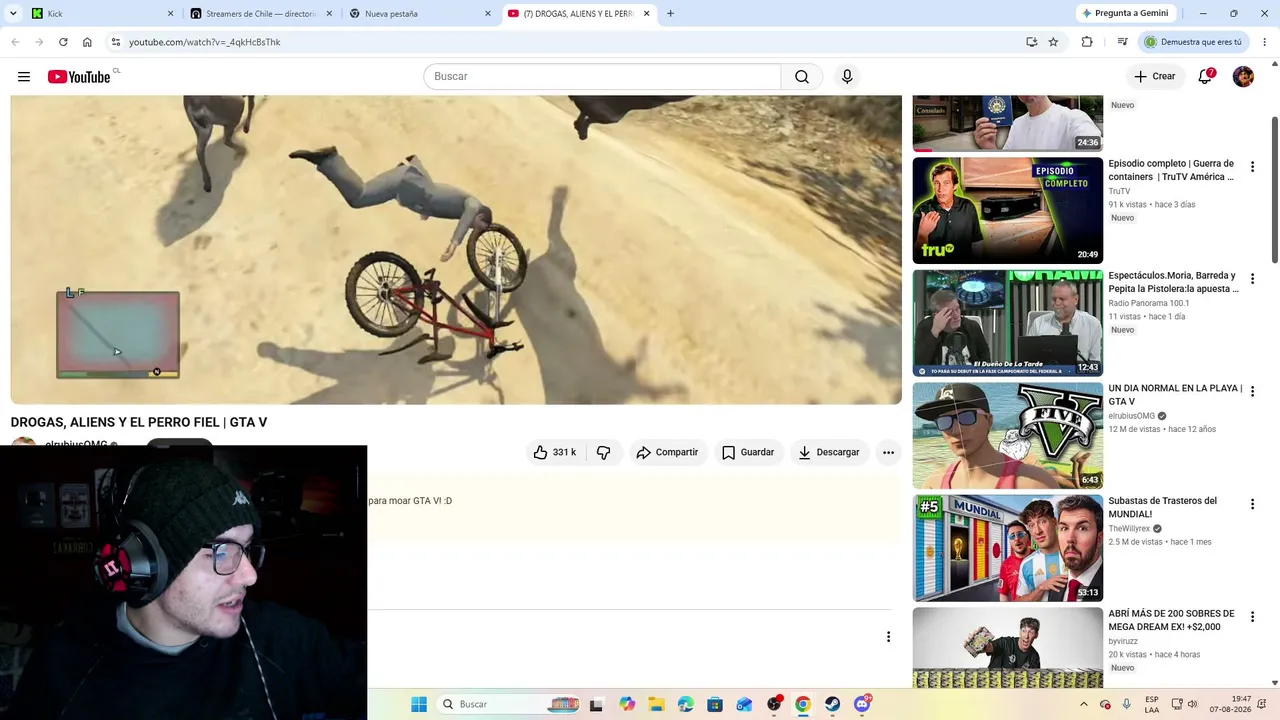Viewport: 1280px width, 720px height.
Task: Click Pregunta a Gemini button
Action: pyautogui.click(x=1125, y=14)
